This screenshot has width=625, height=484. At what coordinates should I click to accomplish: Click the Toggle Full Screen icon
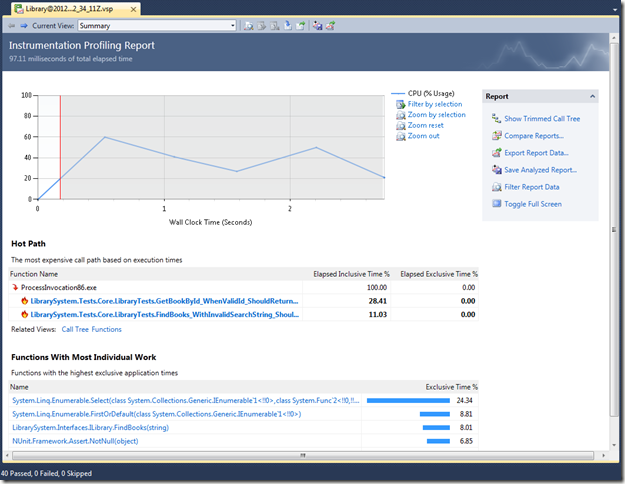[496, 204]
